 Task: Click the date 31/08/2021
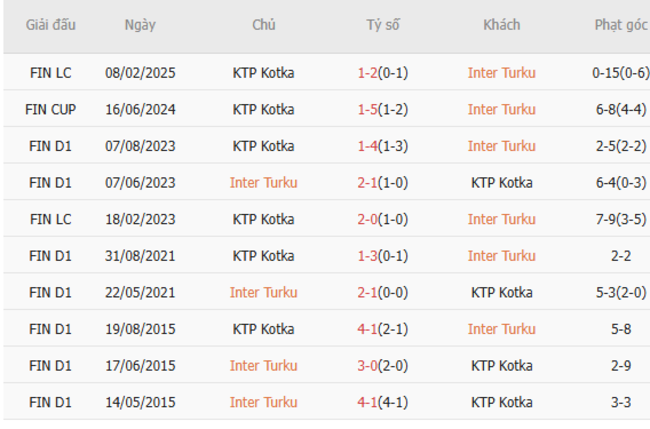tap(140, 256)
